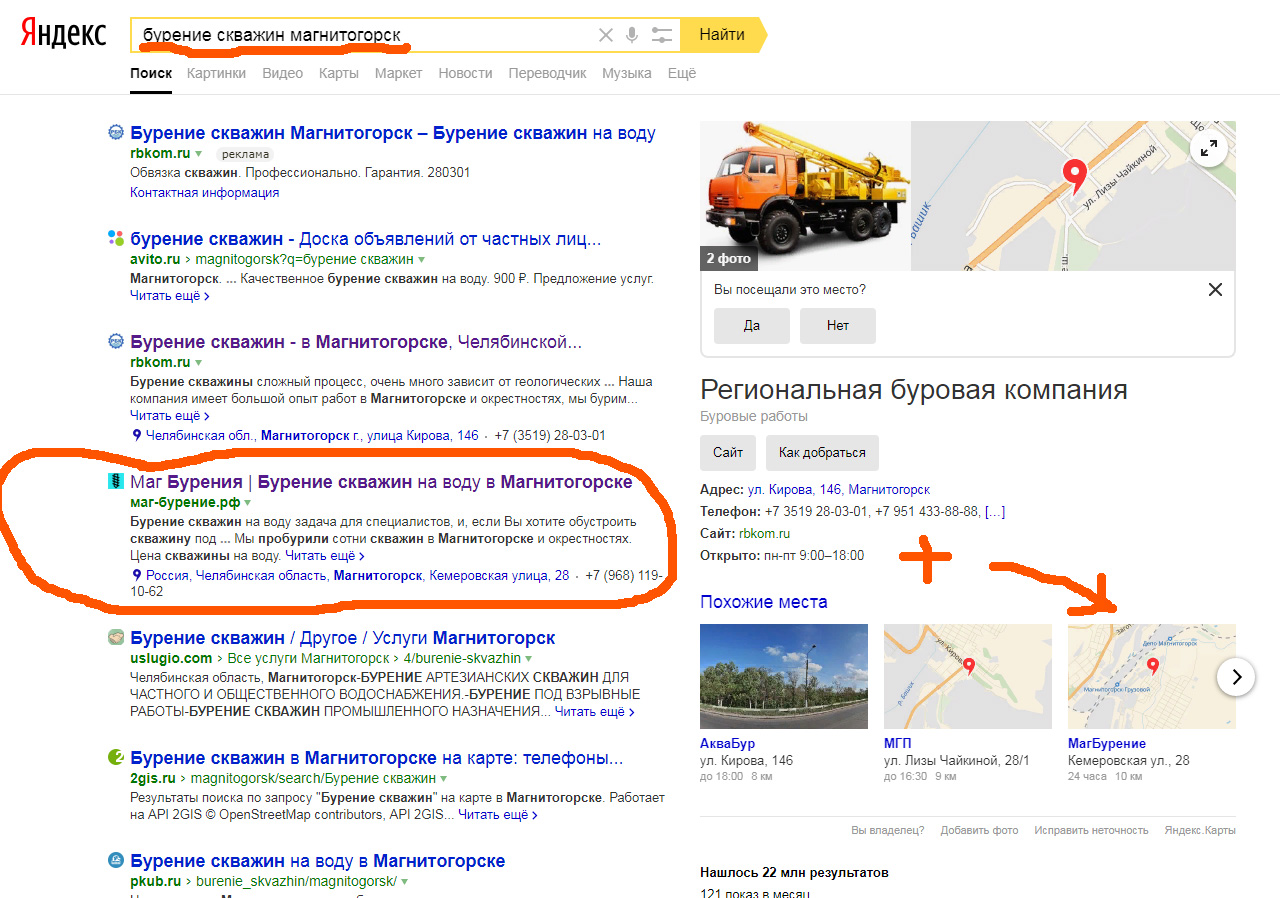Open the Похожие места heading link
The height and width of the screenshot is (898, 1280).
(764, 602)
